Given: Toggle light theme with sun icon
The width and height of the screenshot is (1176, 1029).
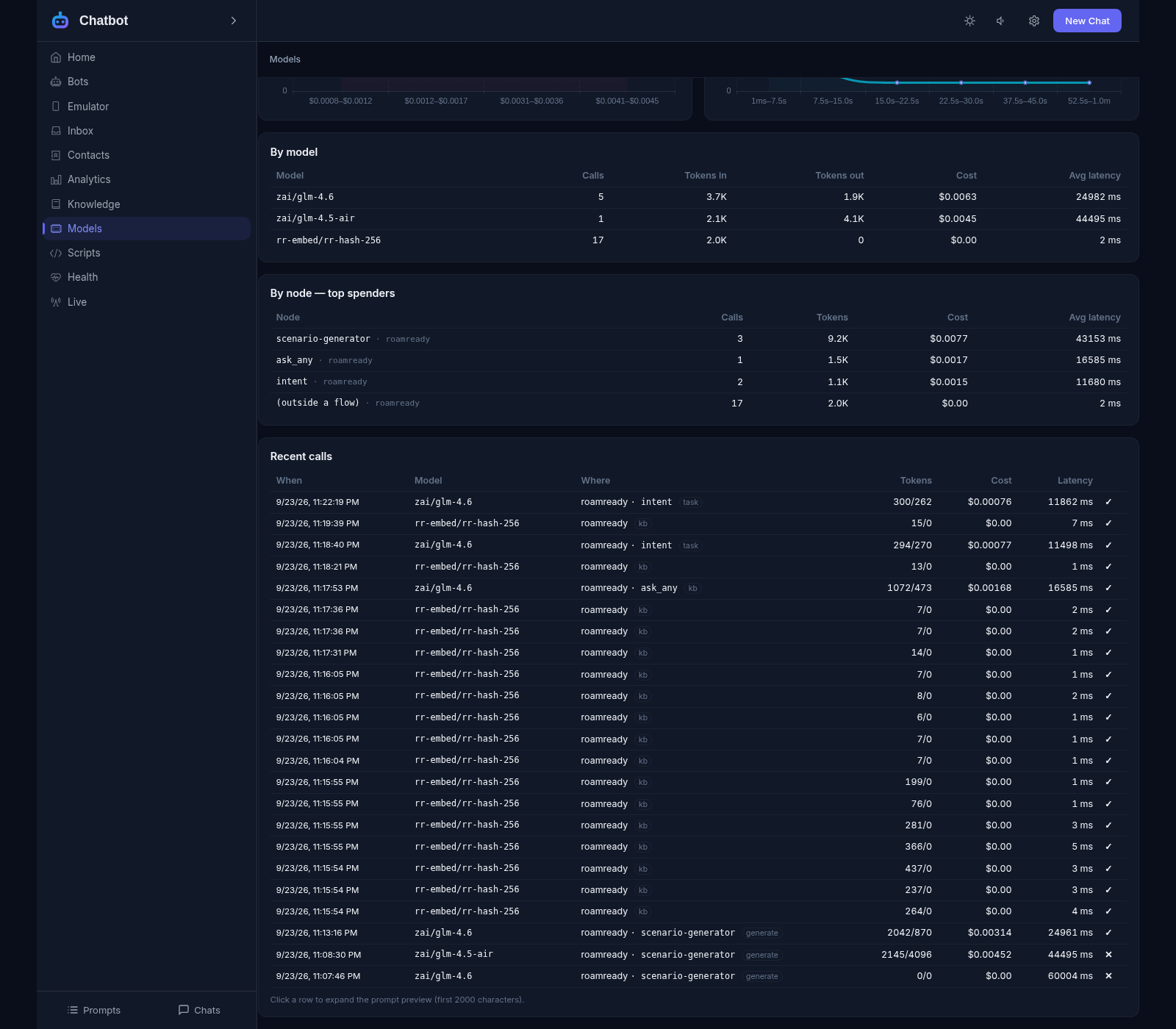Looking at the screenshot, I should click(969, 21).
